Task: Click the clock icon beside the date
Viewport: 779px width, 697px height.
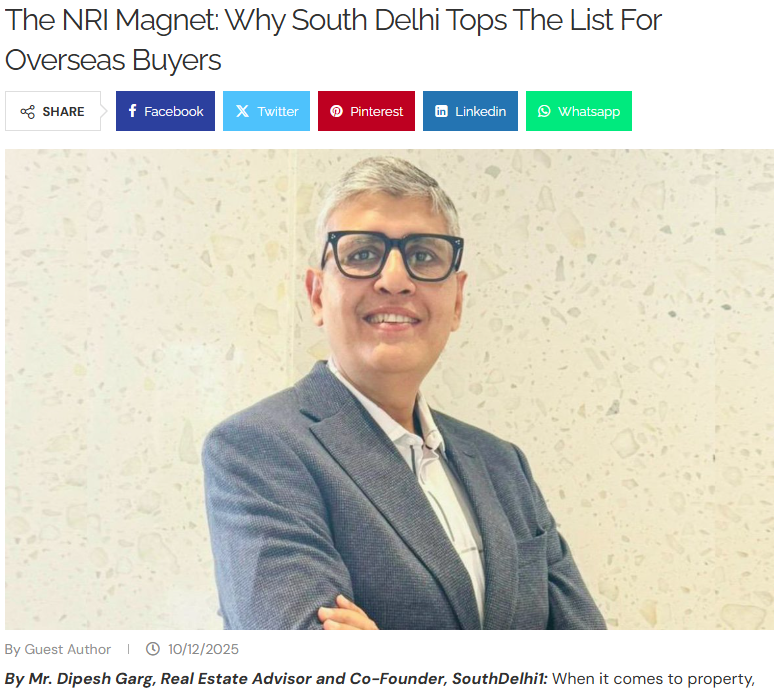Action: tap(153, 649)
